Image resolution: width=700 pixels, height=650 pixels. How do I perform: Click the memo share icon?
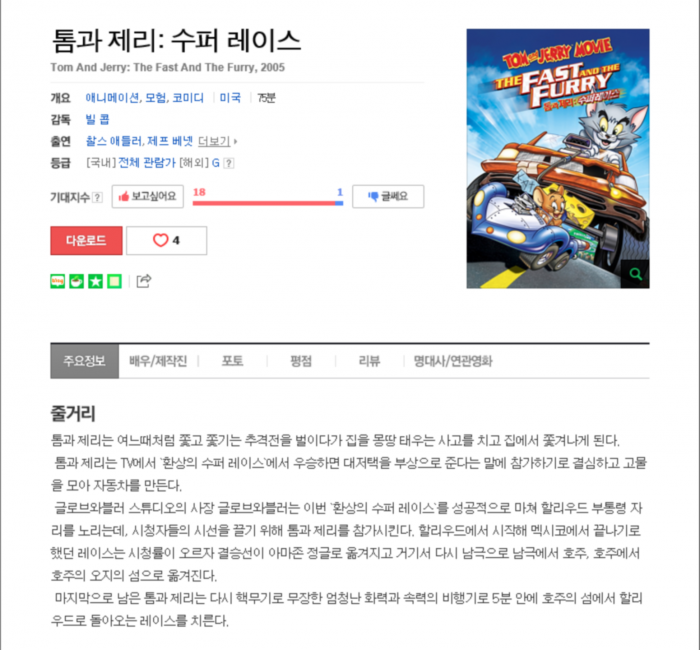pos(115,281)
